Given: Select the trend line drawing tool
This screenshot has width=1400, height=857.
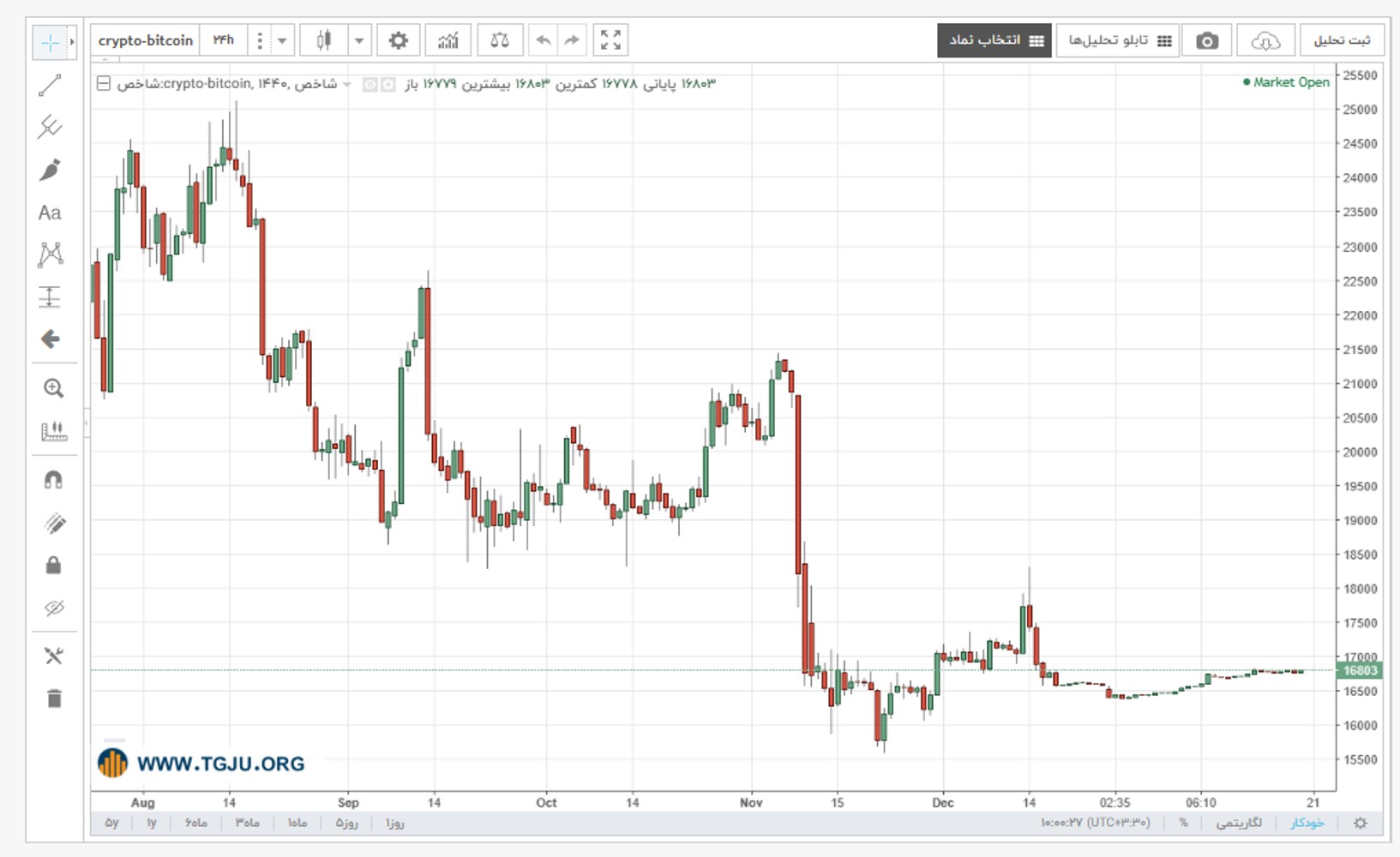Looking at the screenshot, I should (x=51, y=85).
